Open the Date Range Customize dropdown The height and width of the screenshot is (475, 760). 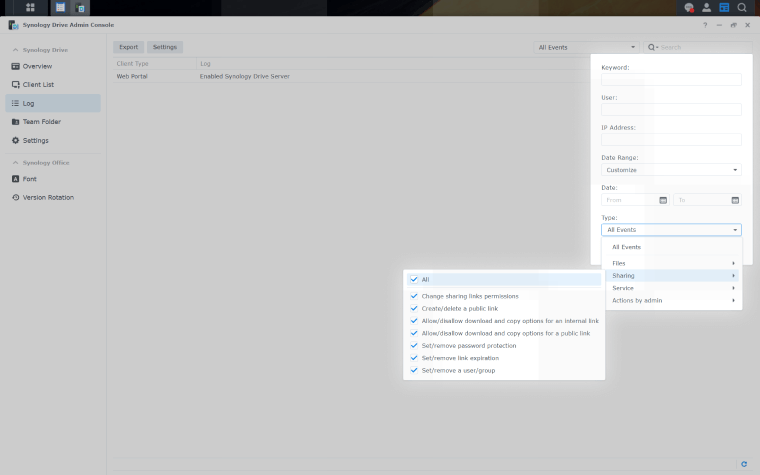(671, 170)
